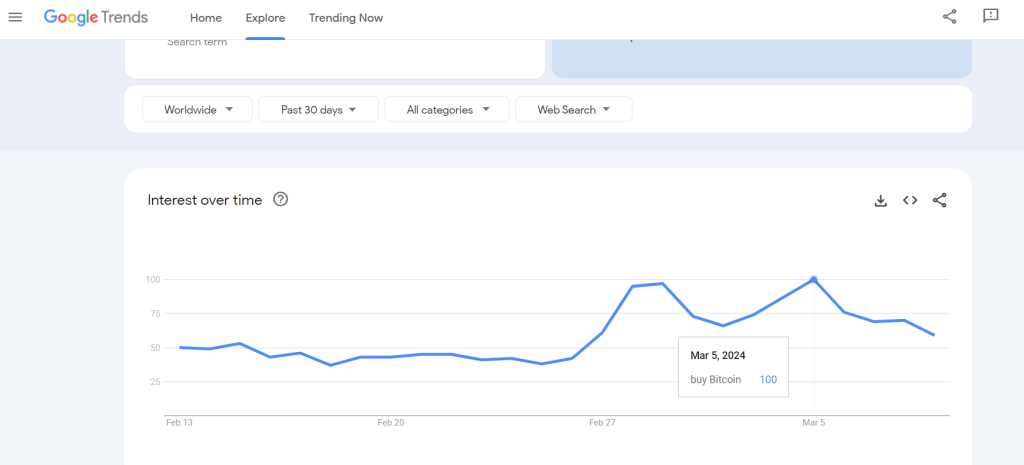
Task: Open the Web Search type dropdown
Action: coord(574,110)
